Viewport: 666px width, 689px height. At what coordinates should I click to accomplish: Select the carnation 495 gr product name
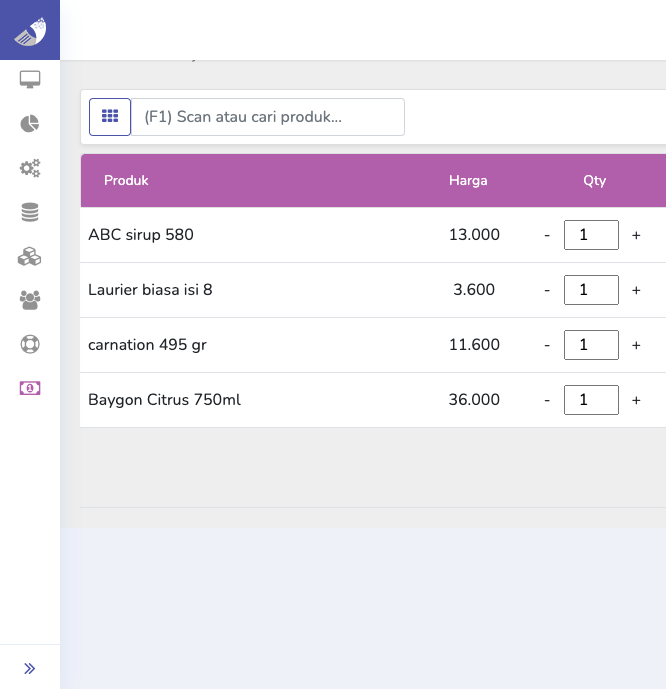coord(147,344)
